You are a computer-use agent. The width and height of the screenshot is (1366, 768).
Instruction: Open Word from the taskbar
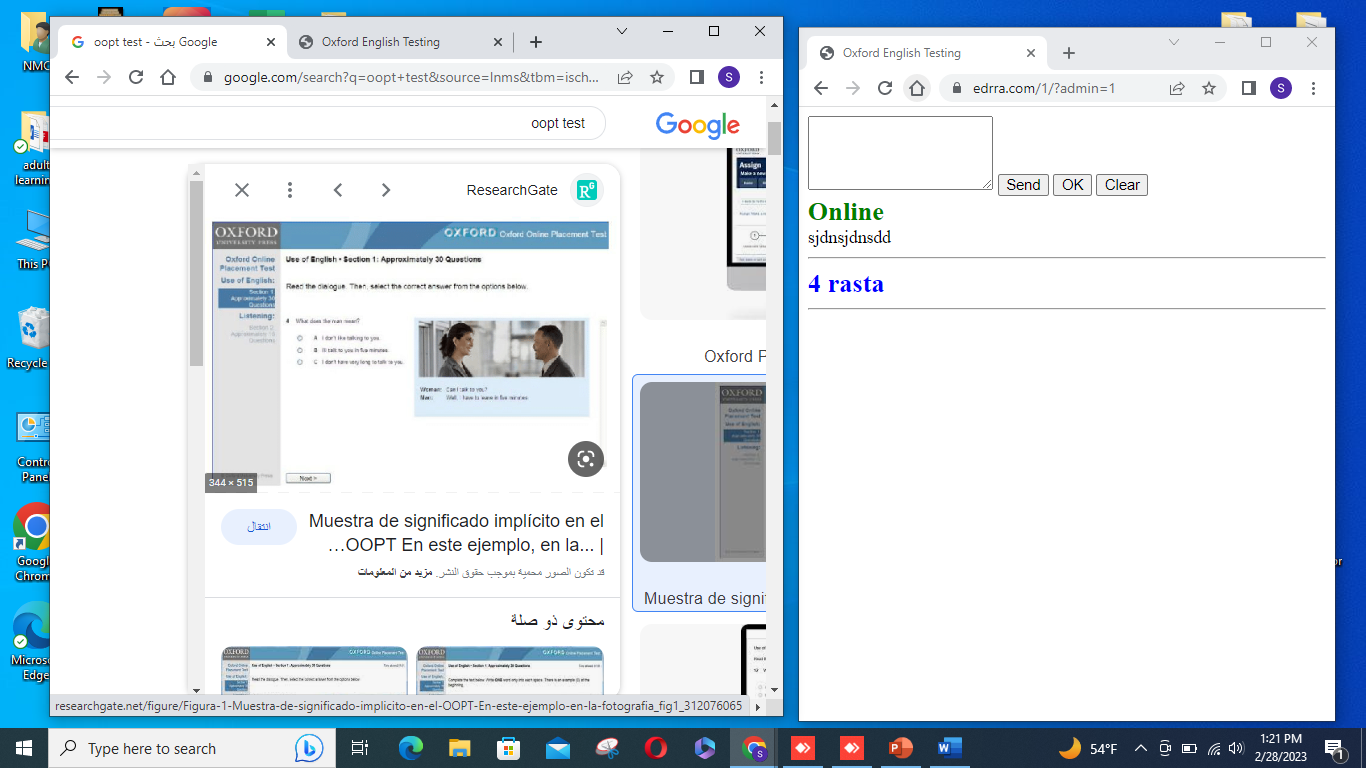click(x=949, y=748)
